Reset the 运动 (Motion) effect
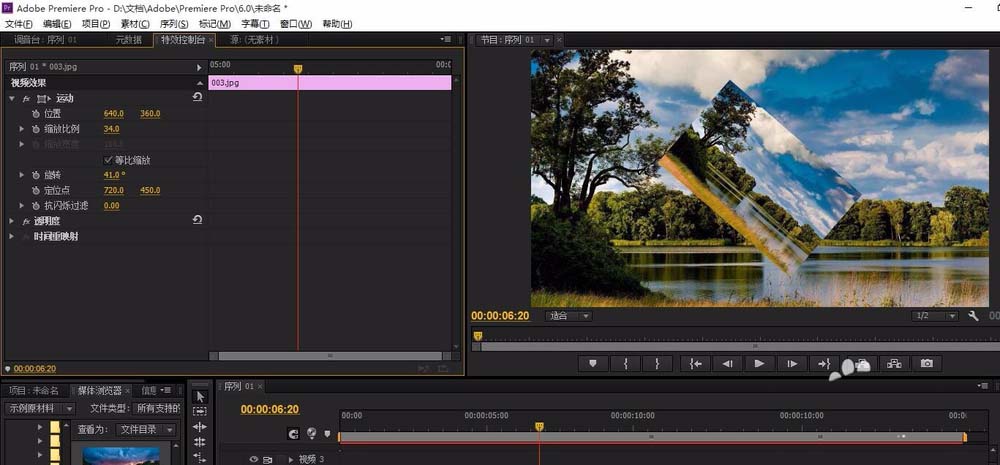The height and width of the screenshot is (465, 1000). tap(197, 98)
